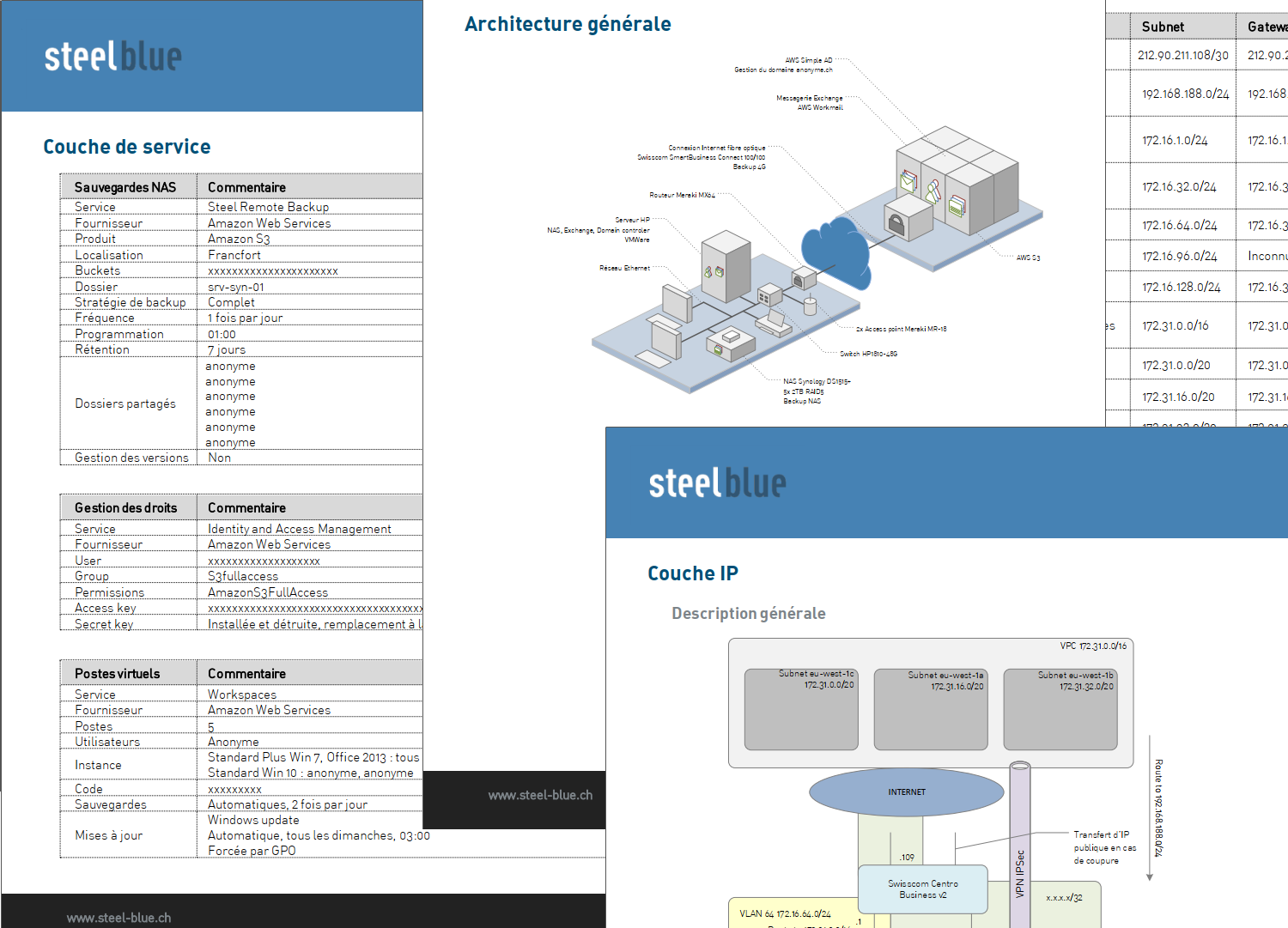The image size is (1288, 928).
Task: Open the www.steel-blue.ch link under Postes virtuels
Action: pos(118,918)
